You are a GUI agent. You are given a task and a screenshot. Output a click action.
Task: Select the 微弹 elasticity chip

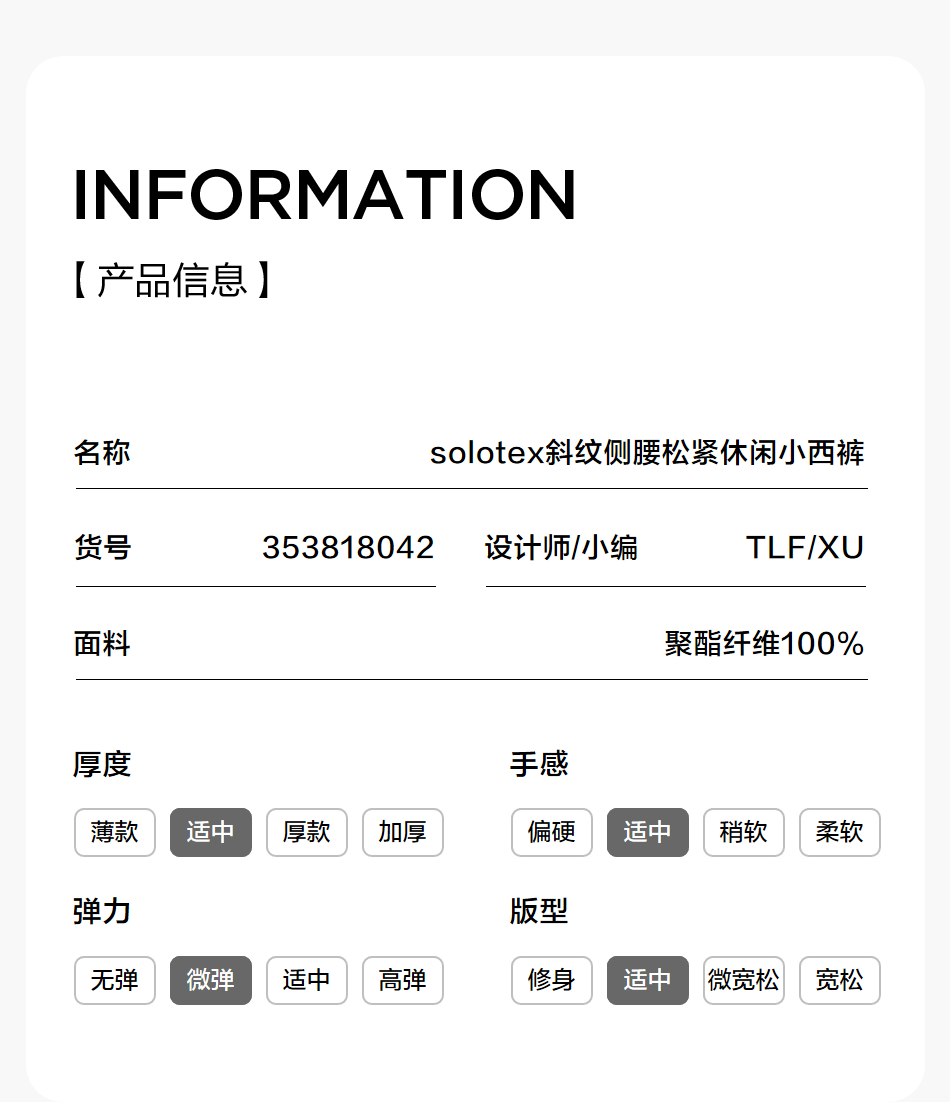pos(211,980)
